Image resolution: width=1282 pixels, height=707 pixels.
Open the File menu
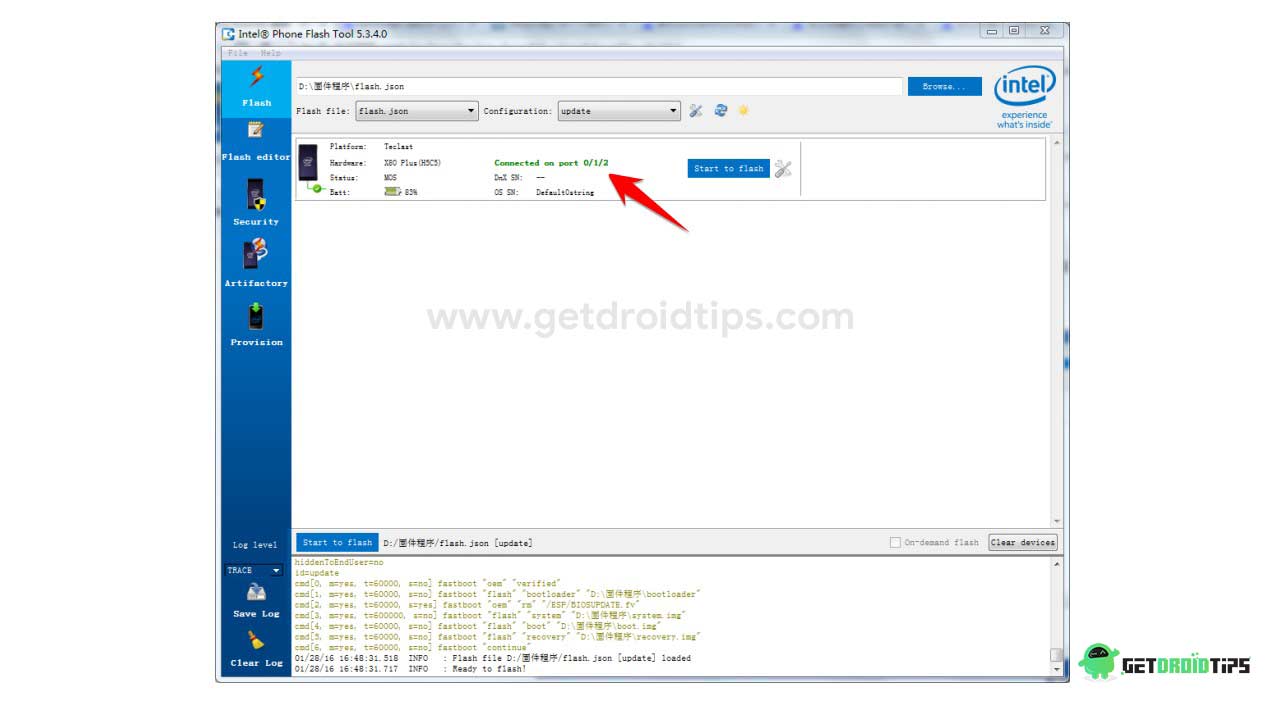tap(238, 53)
